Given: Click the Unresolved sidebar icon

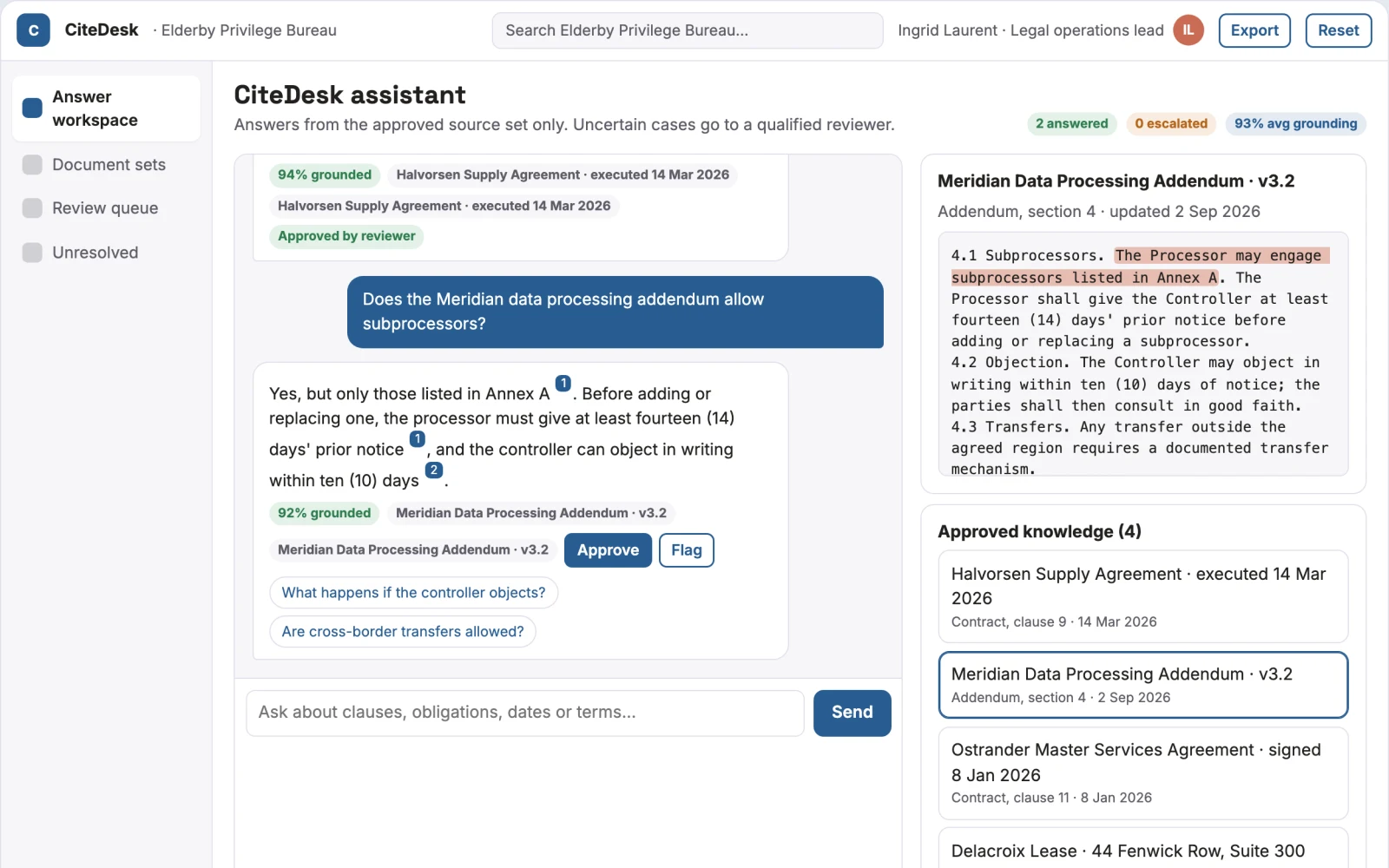Looking at the screenshot, I should pyautogui.click(x=32, y=253).
